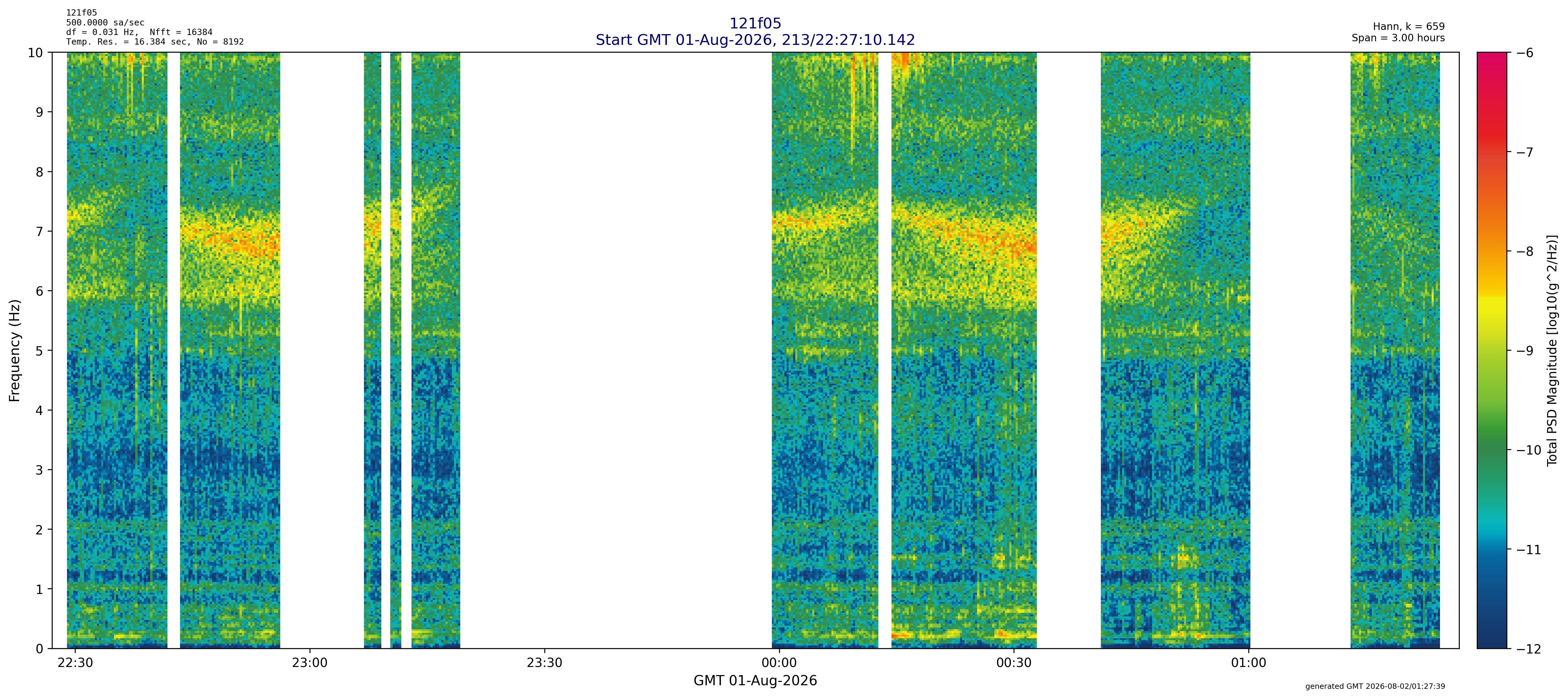
Task: Select the "500.0000 sa/sec" sample rate text
Action: (105, 22)
